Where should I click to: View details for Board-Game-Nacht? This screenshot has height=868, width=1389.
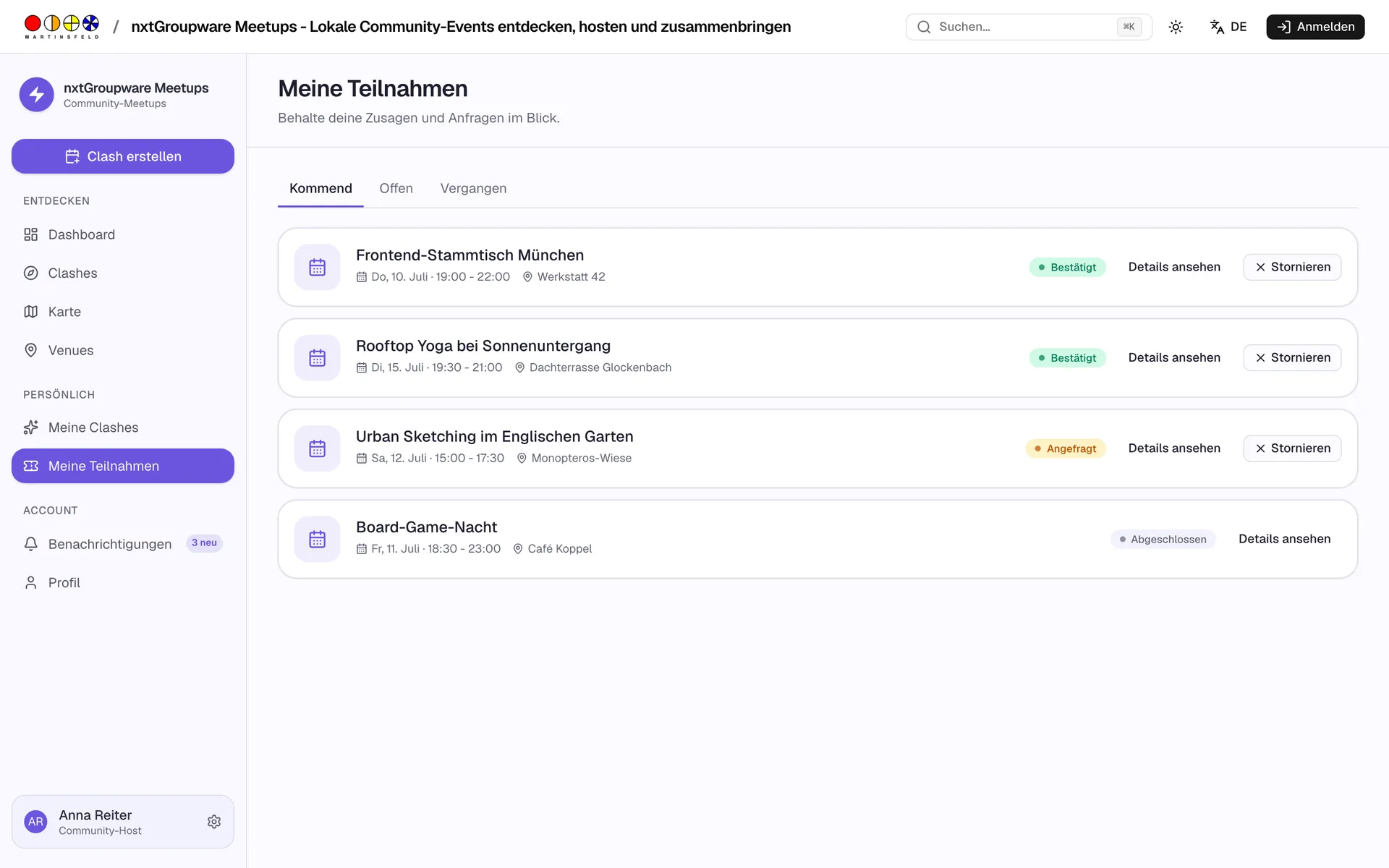pyautogui.click(x=1284, y=539)
